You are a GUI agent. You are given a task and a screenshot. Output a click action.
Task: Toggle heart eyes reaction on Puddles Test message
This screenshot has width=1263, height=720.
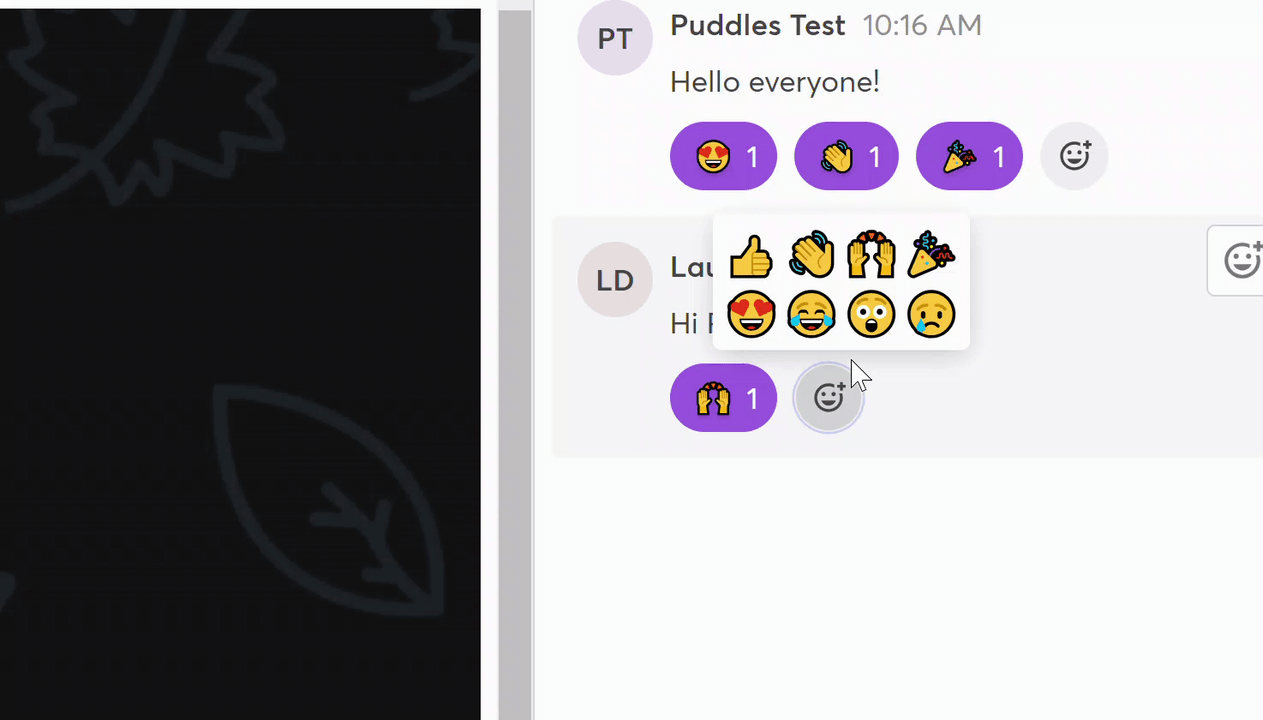(723, 156)
